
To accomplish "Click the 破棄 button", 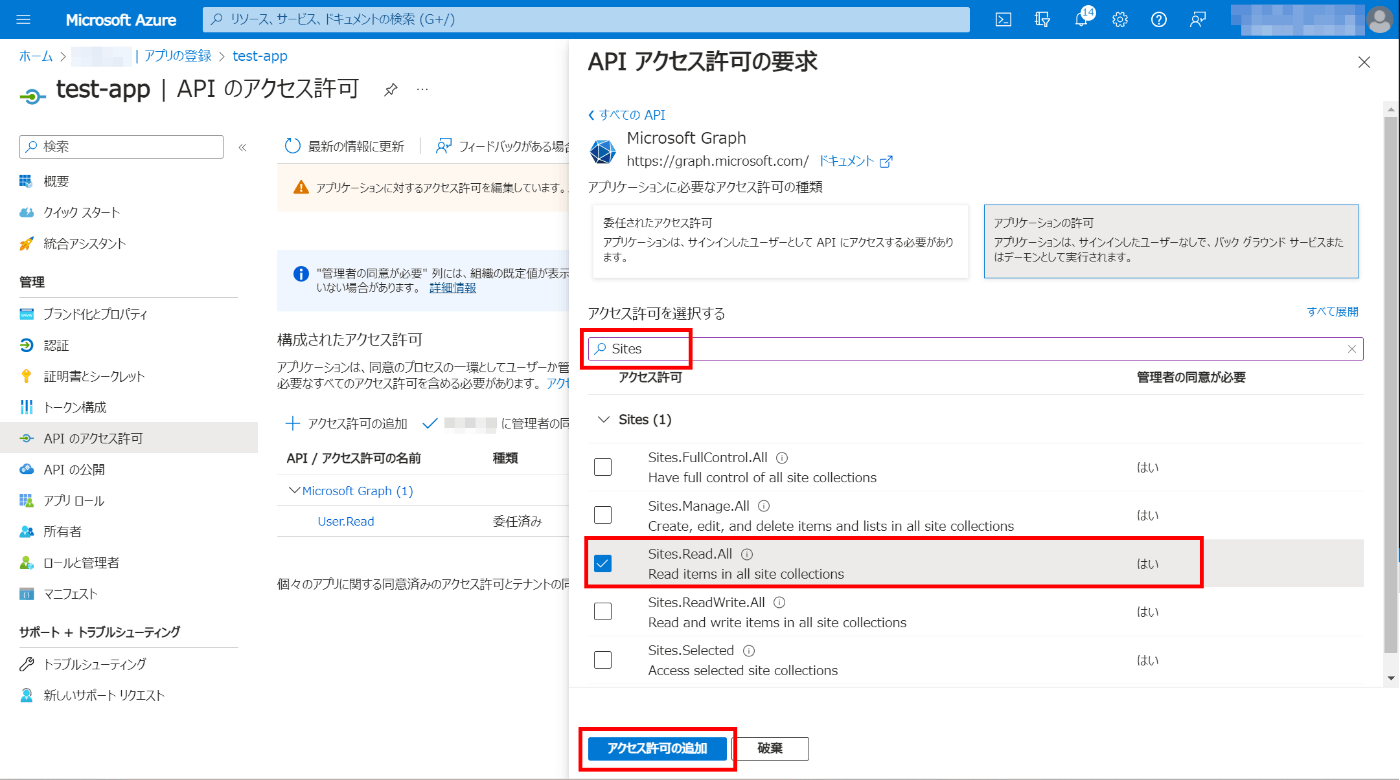I will [x=770, y=749].
